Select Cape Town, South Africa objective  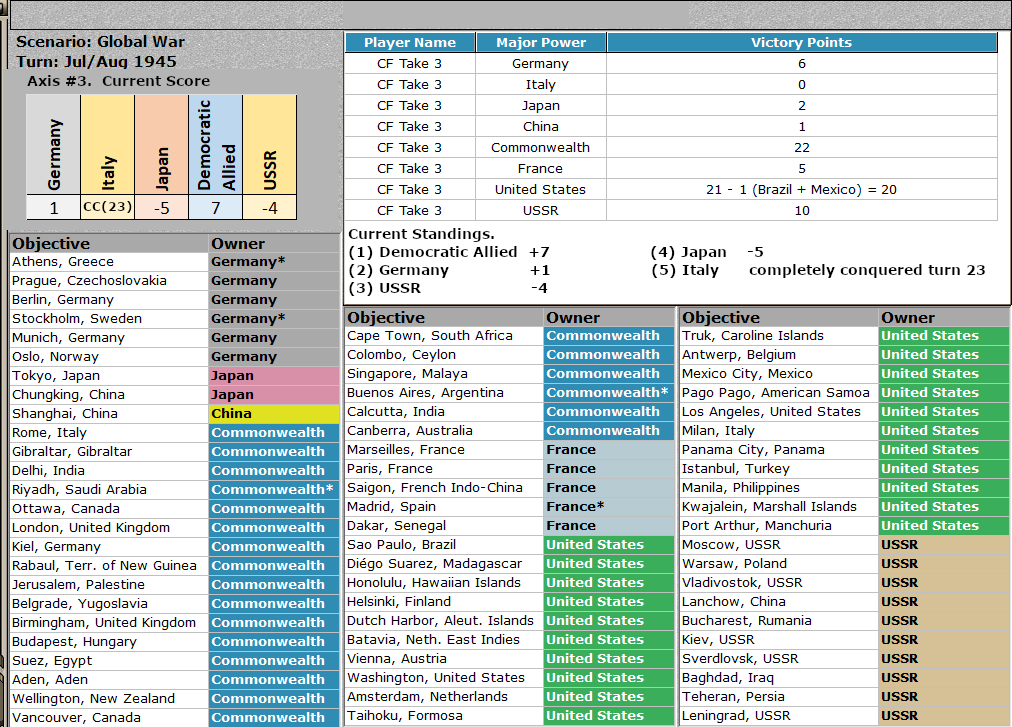coord(444,336)
